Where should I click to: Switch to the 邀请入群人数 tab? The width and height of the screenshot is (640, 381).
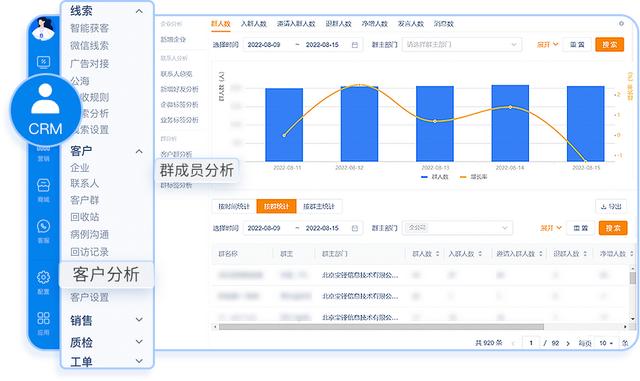(296, 24)
